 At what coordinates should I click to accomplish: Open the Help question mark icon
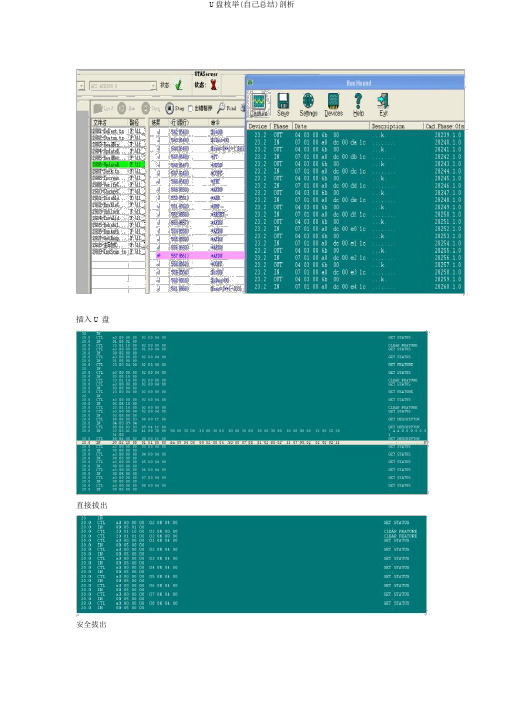(x=358, y=104)
